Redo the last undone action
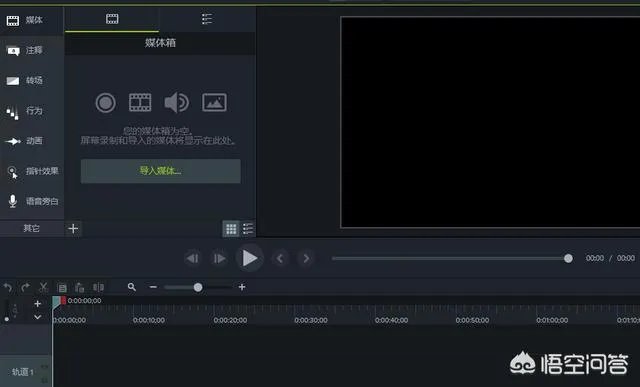This screenshot has height=387, width=640. pos(25,287)
